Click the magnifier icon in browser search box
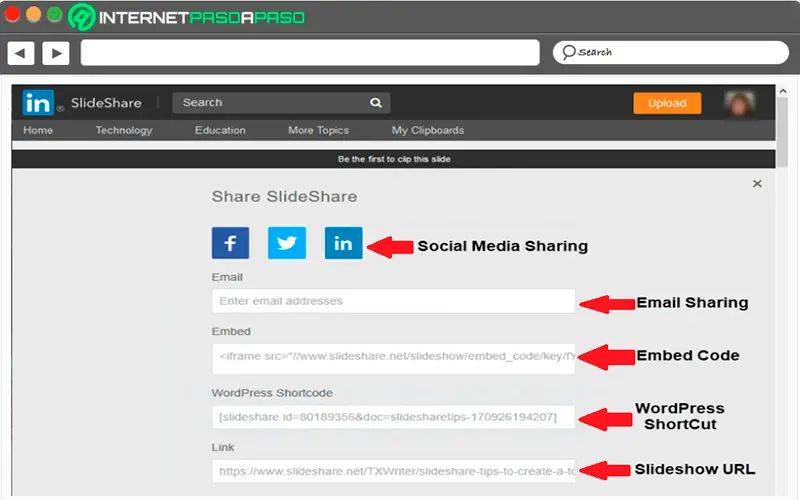The image size is (800, 500). [x=568, y=52]
